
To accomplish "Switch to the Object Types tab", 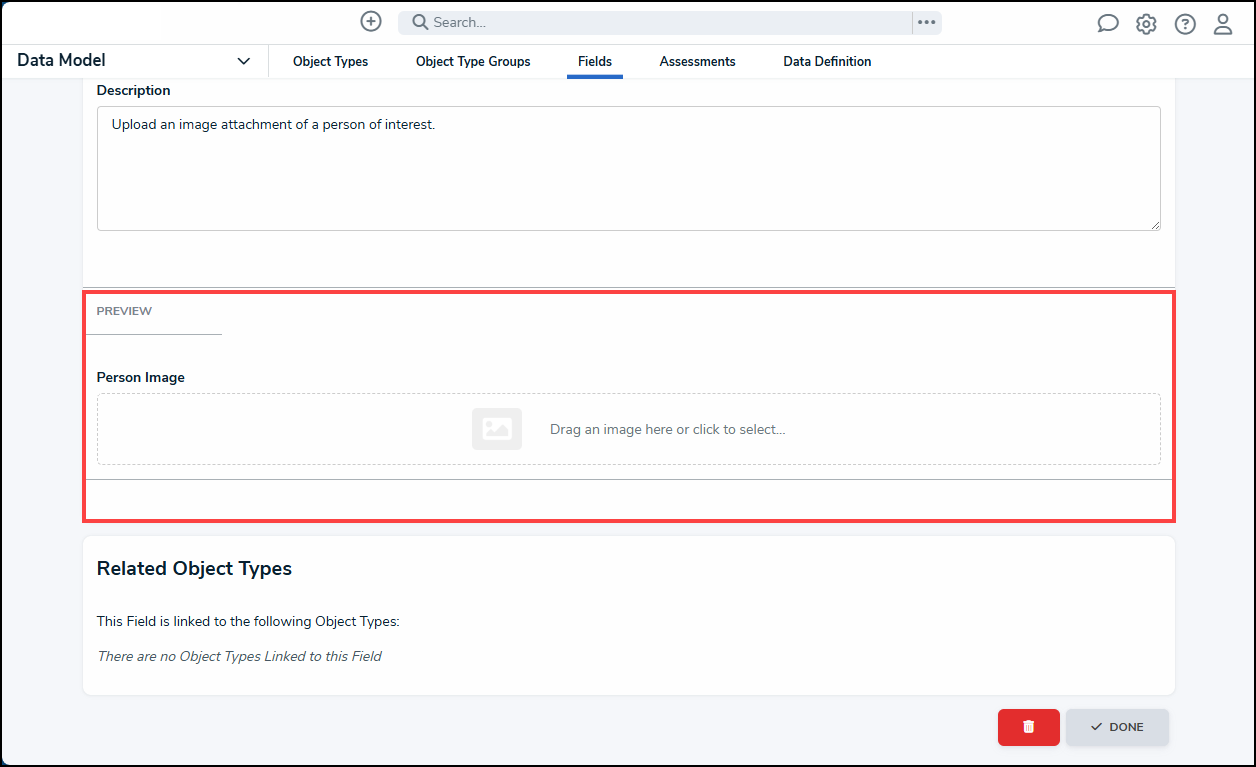I will pos(330,61).
